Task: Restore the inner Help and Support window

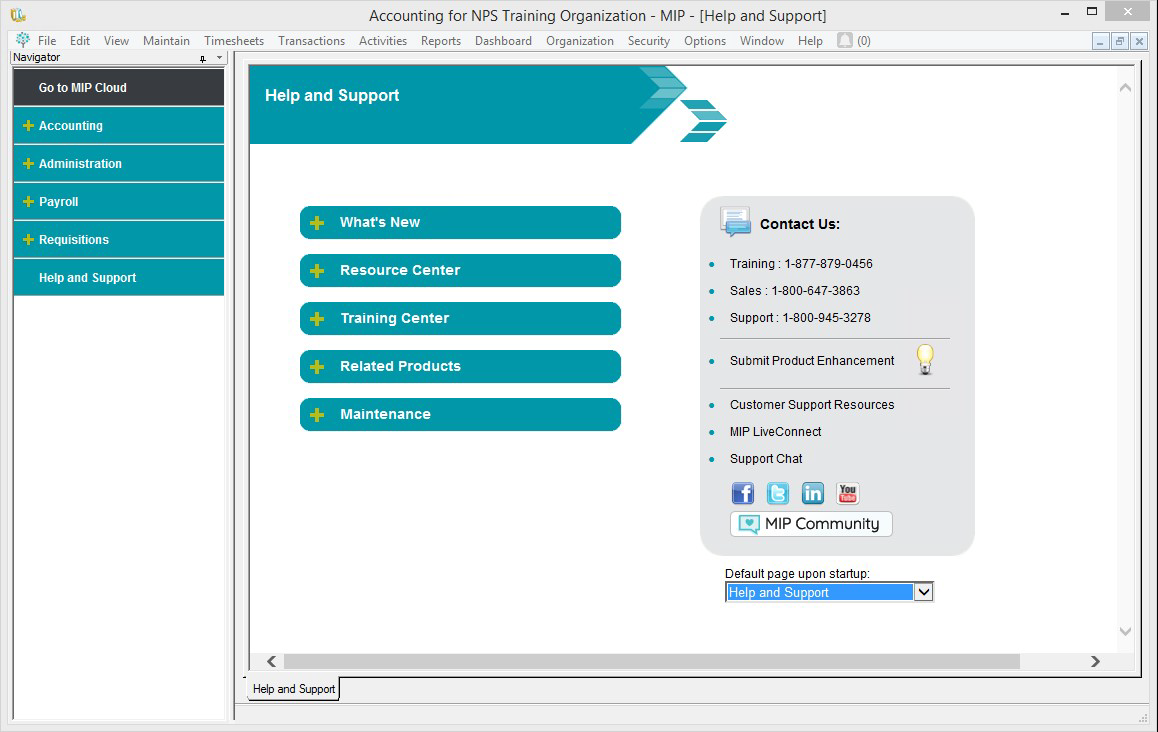Action: tap(1120, 41)
